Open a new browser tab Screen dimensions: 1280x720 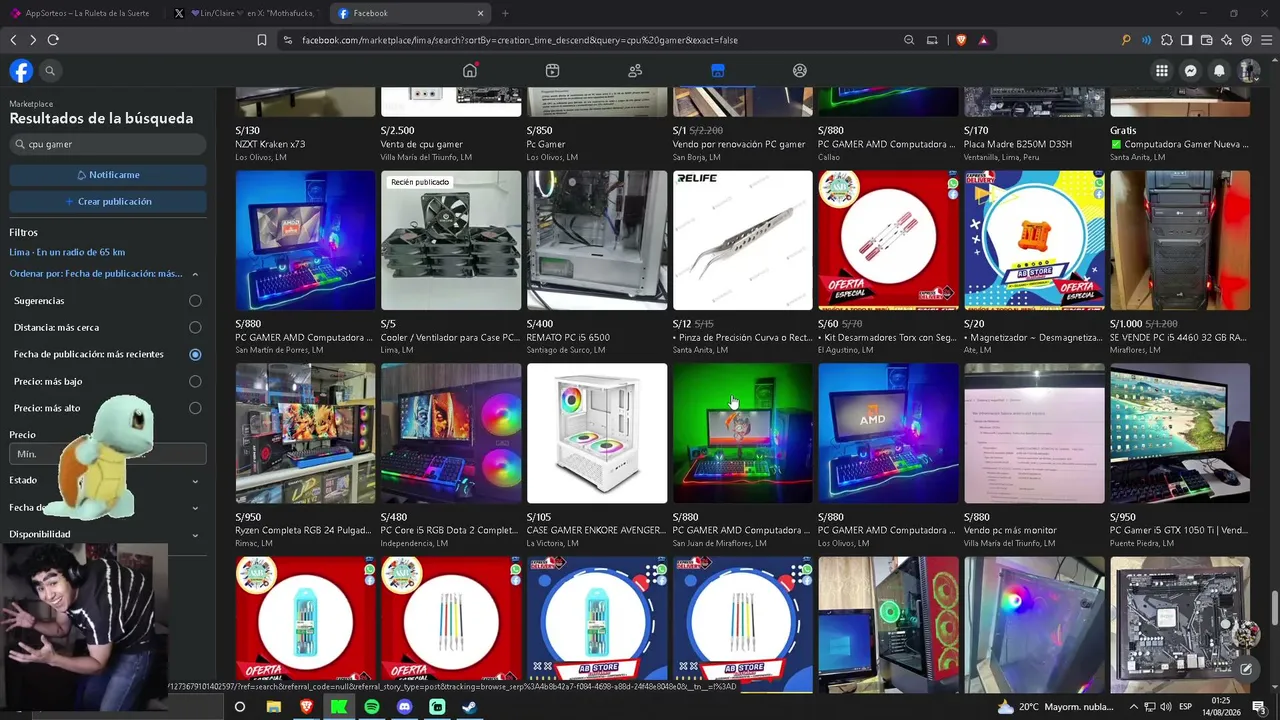pos(505,13)
